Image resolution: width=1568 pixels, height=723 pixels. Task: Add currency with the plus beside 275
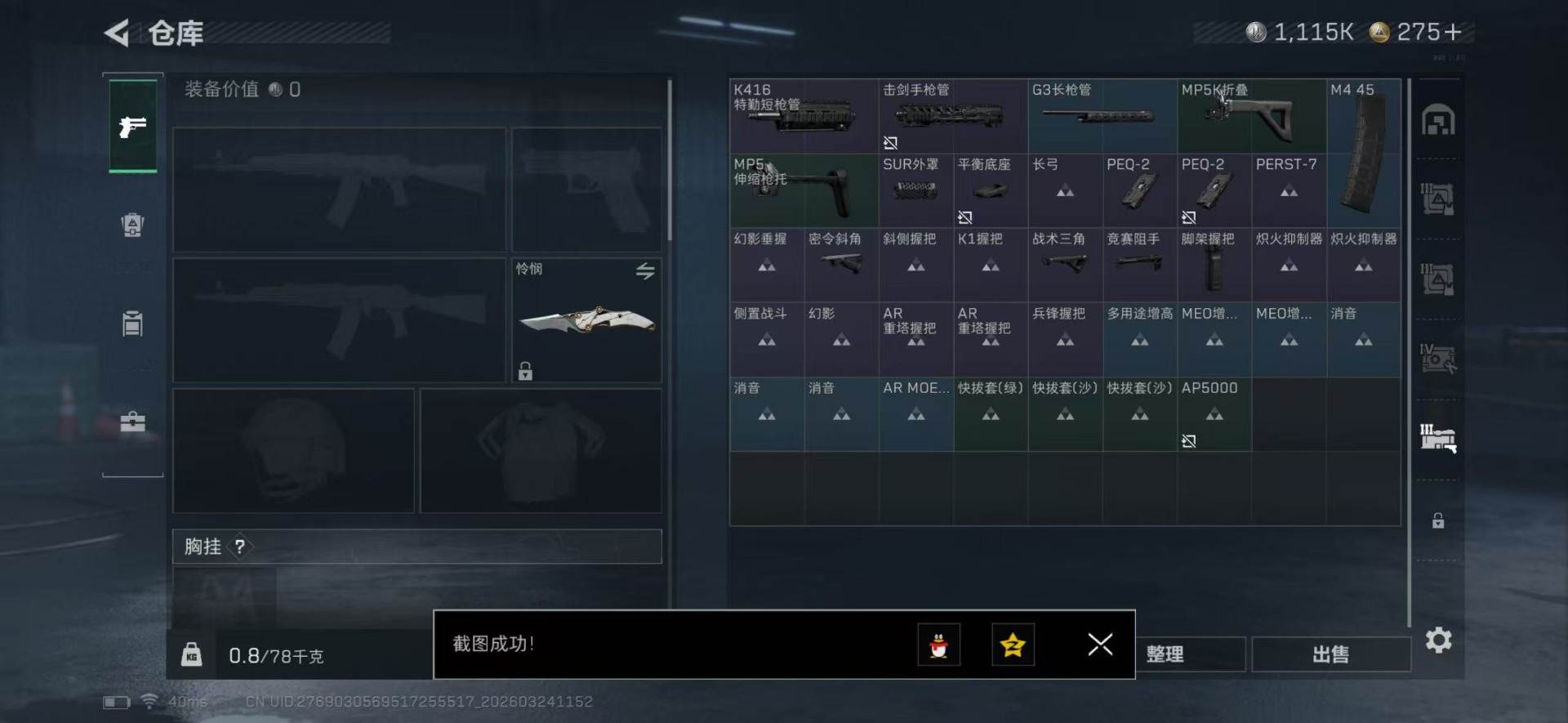coord(1452,32)
